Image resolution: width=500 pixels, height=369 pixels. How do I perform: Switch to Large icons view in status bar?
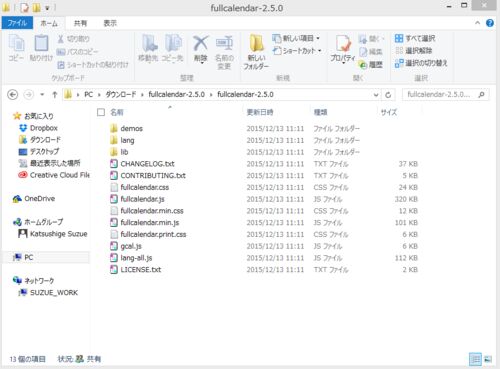[x=488, y=359]
